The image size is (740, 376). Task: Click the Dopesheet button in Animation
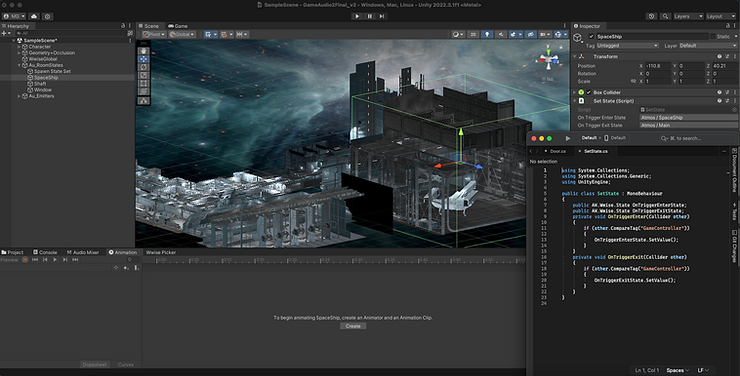coord(95,365)
